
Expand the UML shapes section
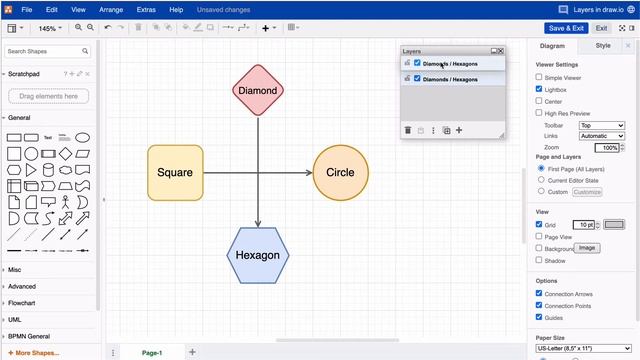click(x=14, y=320)
